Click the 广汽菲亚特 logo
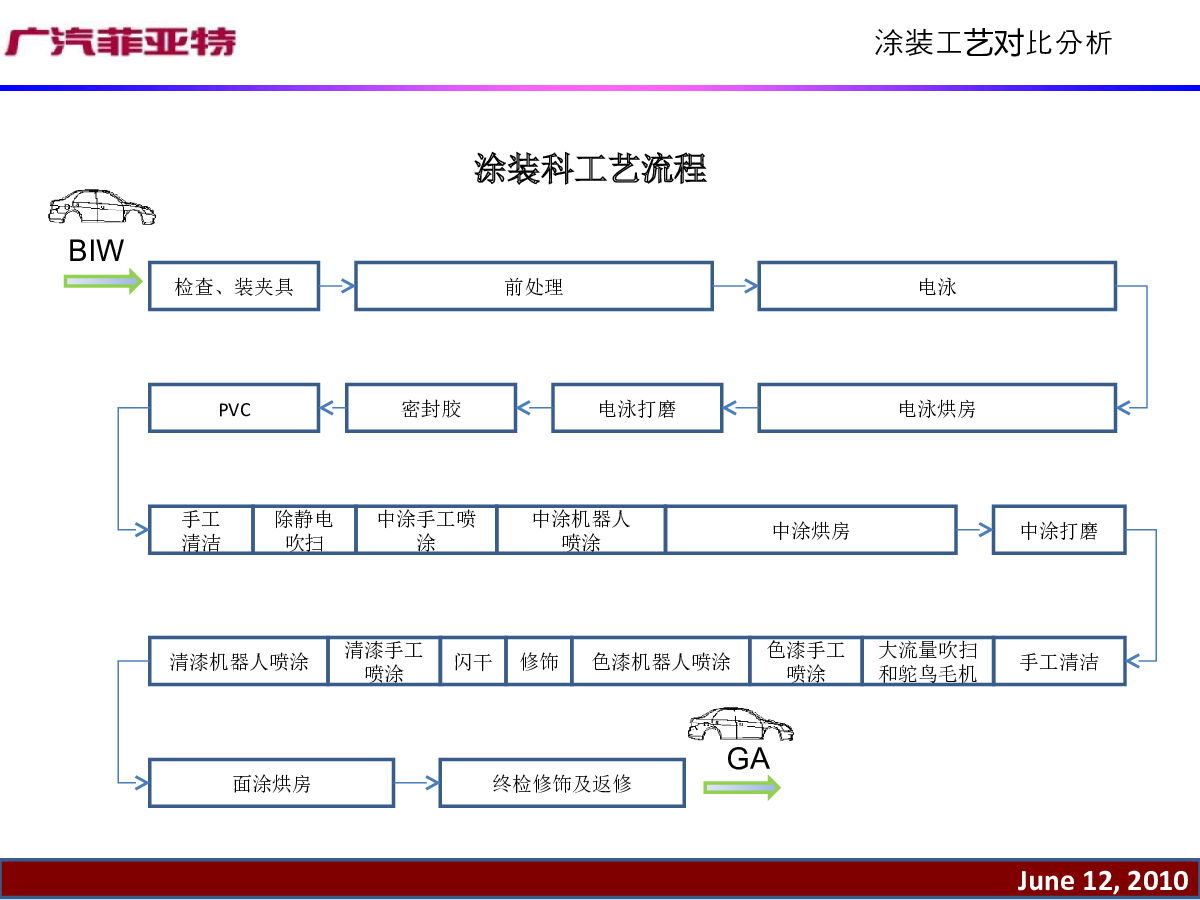 pos(121,42)
